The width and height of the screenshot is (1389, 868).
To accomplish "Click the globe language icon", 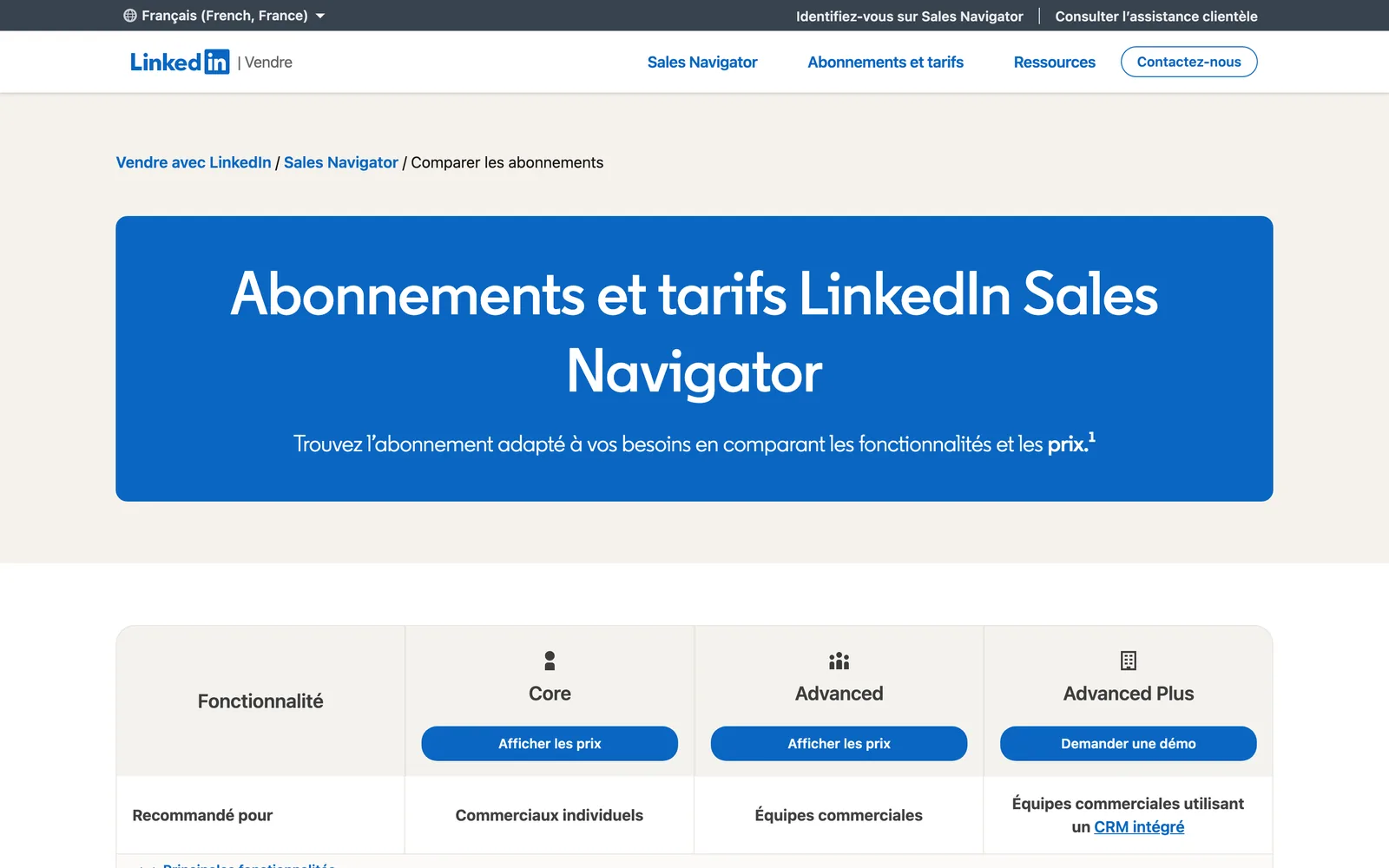I will (x=130, y=16).
